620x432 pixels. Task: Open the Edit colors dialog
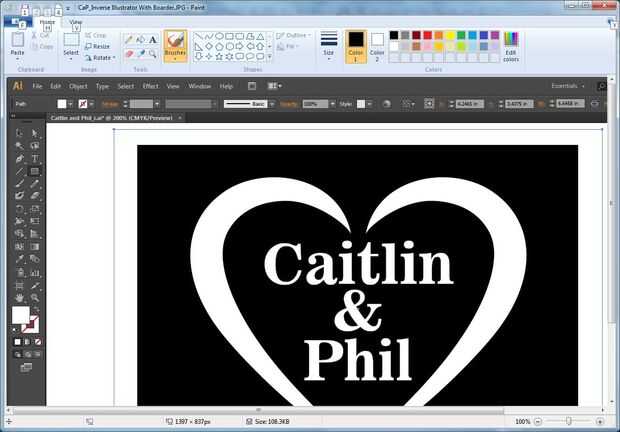[x=511, y=47]
